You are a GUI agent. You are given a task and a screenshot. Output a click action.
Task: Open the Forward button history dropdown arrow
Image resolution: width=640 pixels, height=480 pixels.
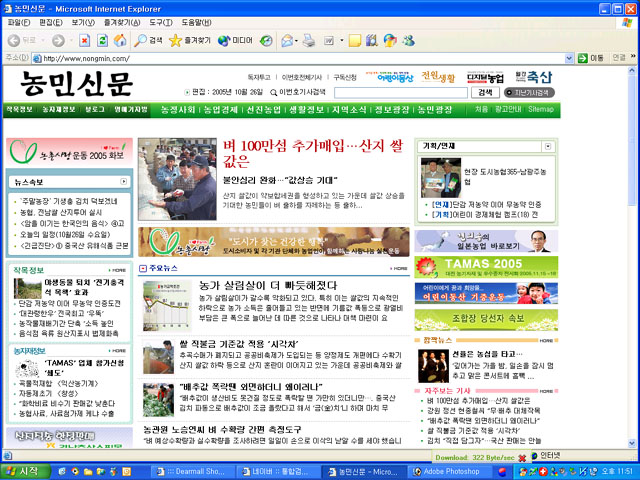tap(71, 40)
